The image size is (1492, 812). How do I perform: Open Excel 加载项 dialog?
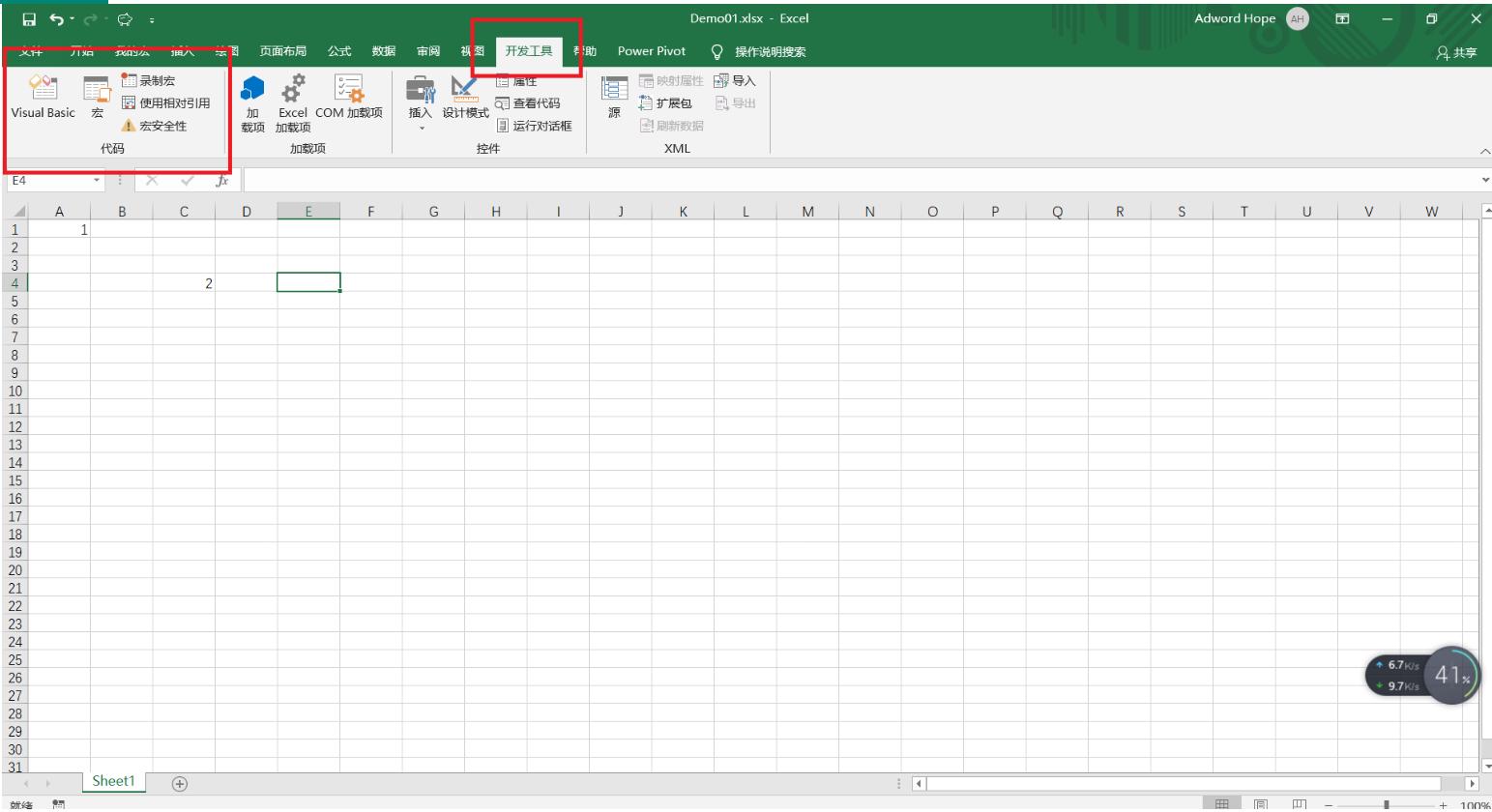point(293,104)
